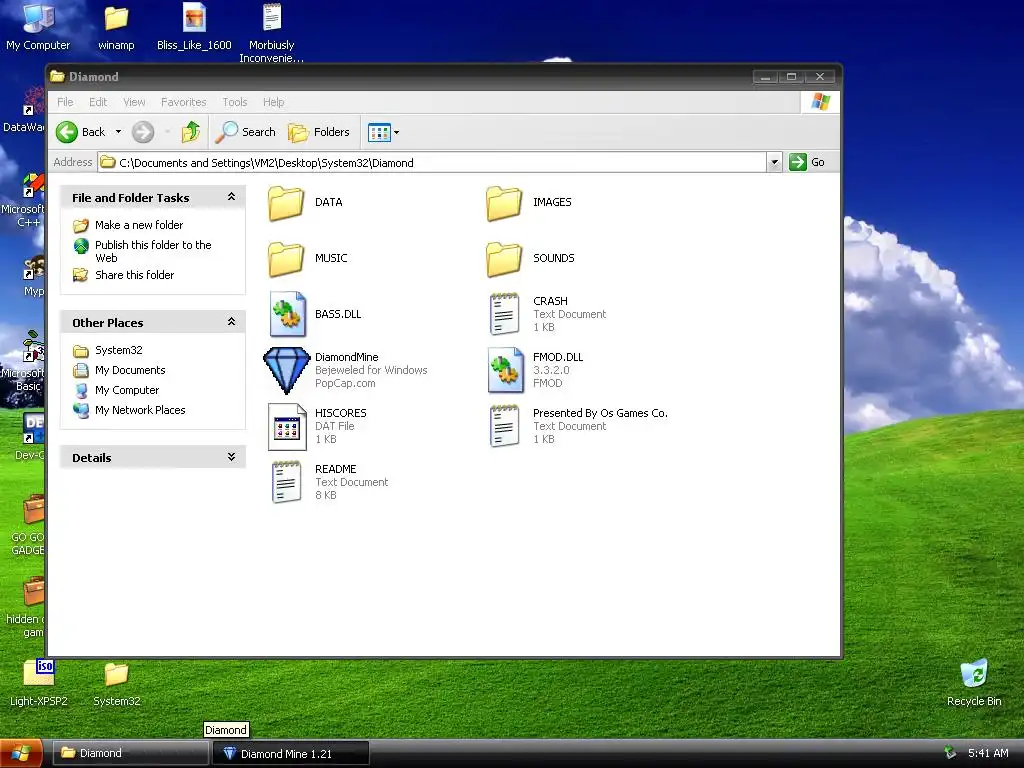Select the DiamondMine diamond application icon
The image size is (1024, 768).
click(x=287, y=370)
